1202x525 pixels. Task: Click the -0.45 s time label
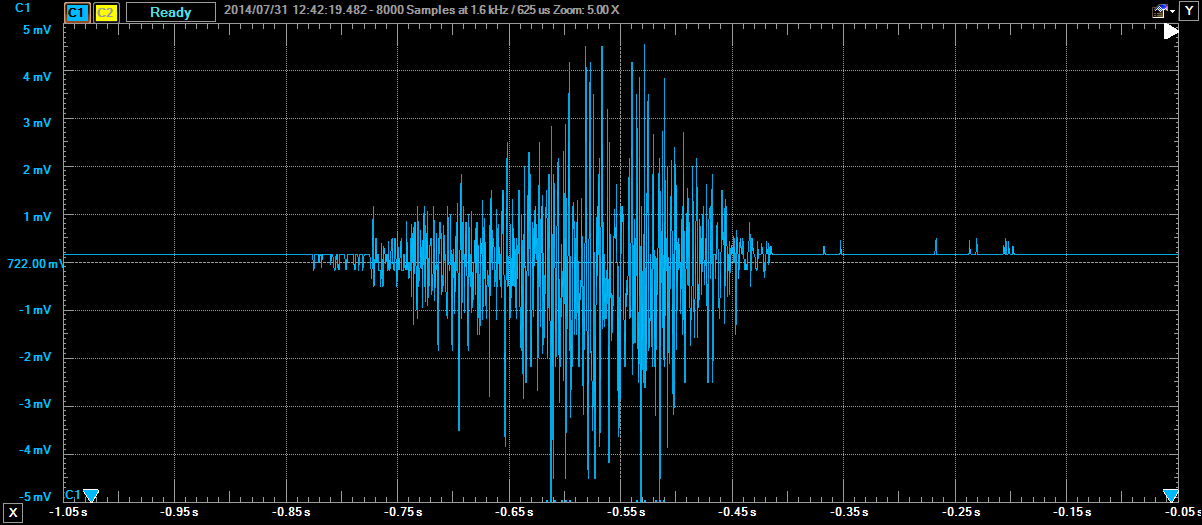point(737,512)
